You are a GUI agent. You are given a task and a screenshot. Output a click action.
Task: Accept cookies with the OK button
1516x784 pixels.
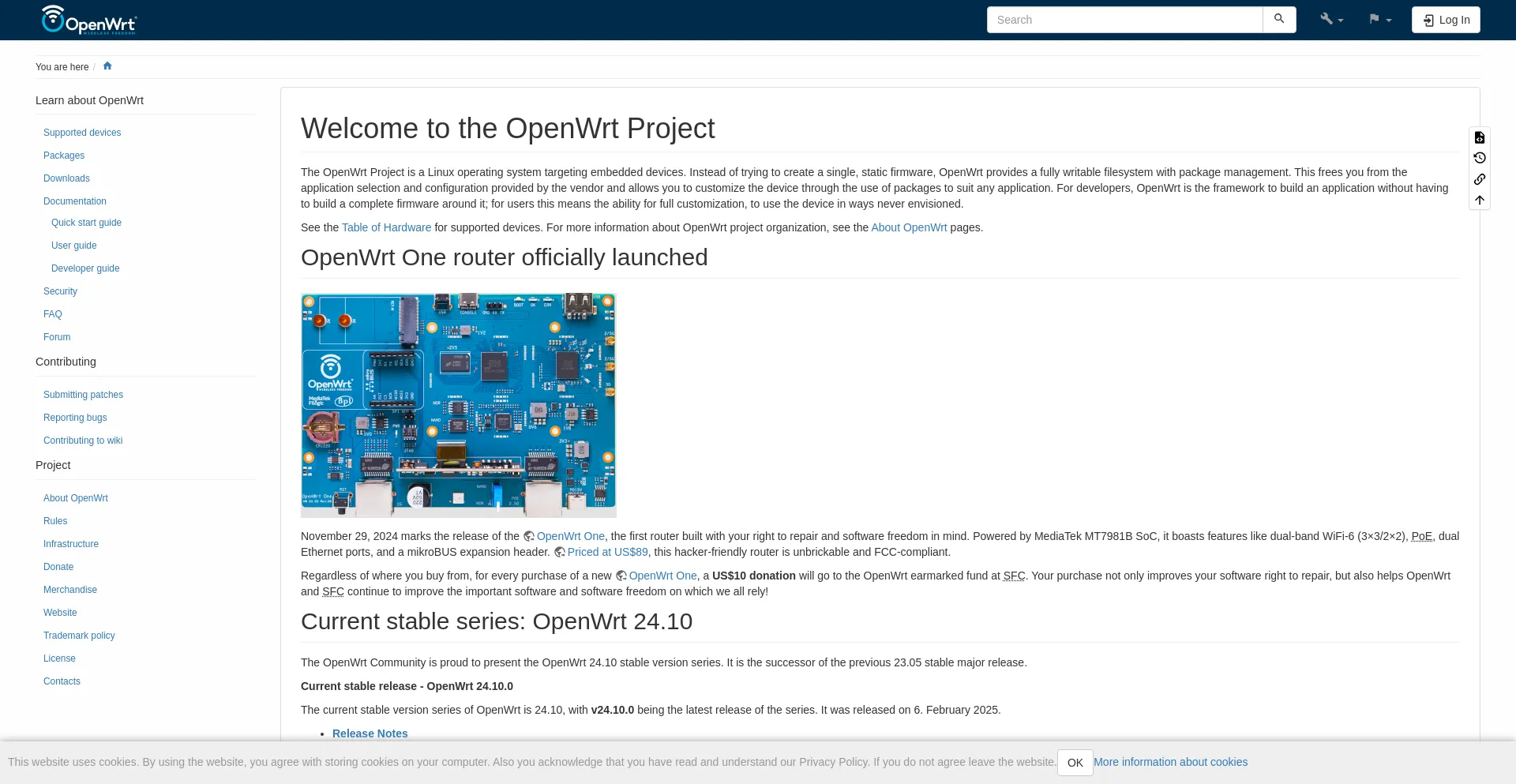coord(1075,763)
